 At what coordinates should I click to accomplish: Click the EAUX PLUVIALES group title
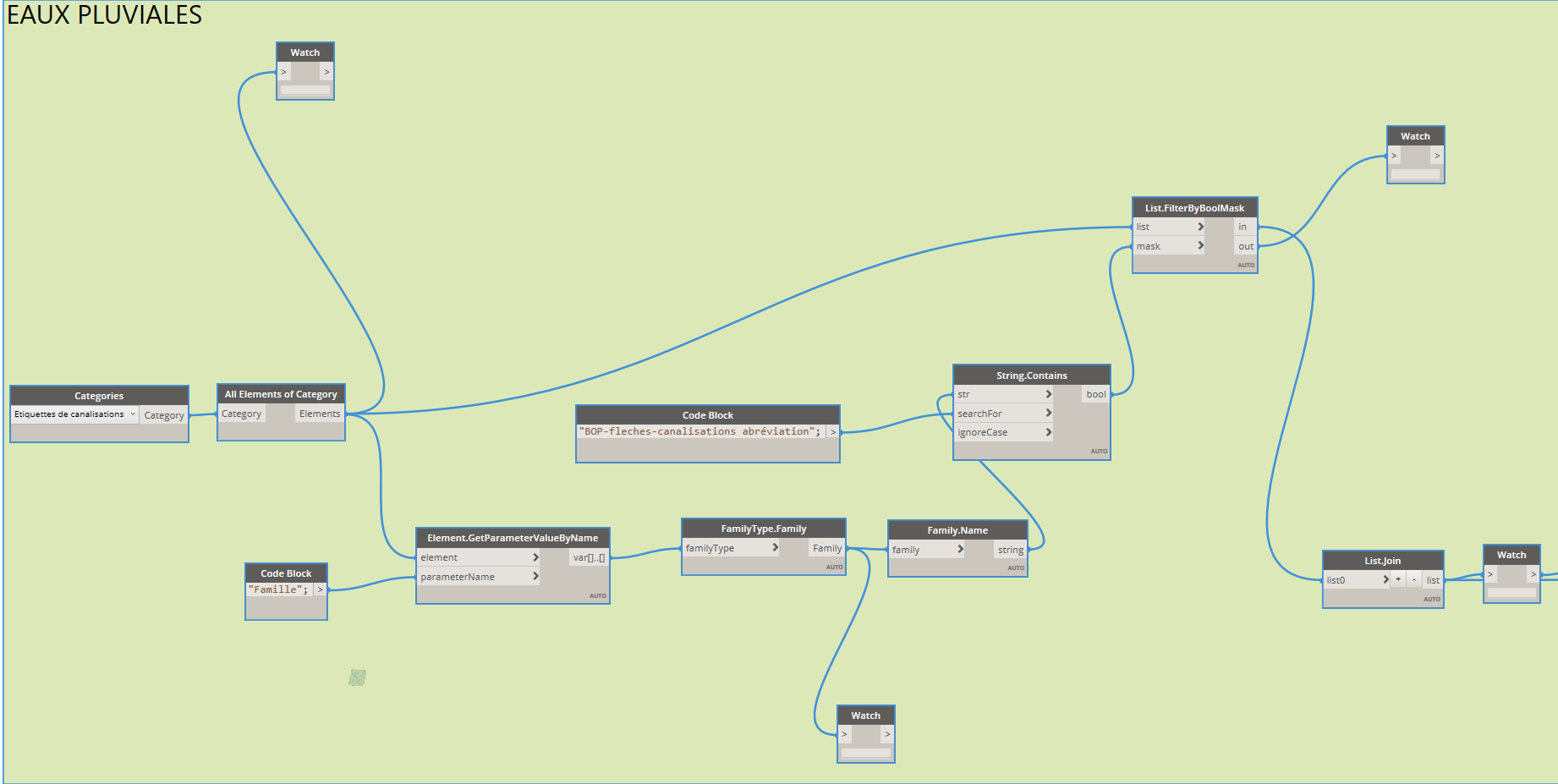pos(104,15)
